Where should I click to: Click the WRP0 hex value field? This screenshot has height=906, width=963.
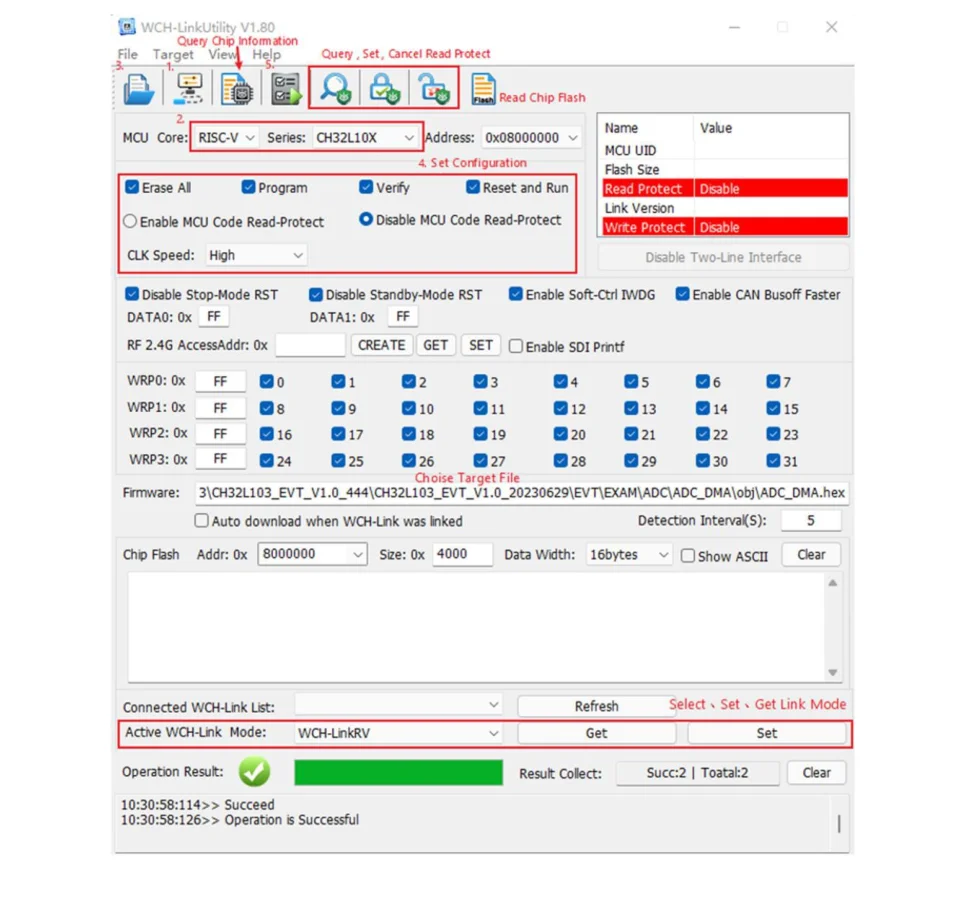[220, 381]
